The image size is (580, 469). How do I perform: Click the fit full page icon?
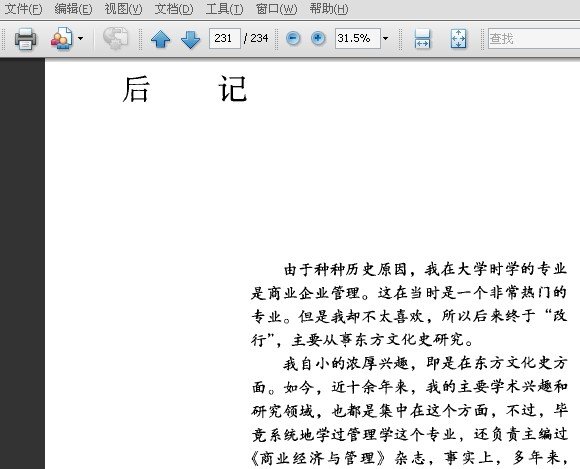(458, 38)
